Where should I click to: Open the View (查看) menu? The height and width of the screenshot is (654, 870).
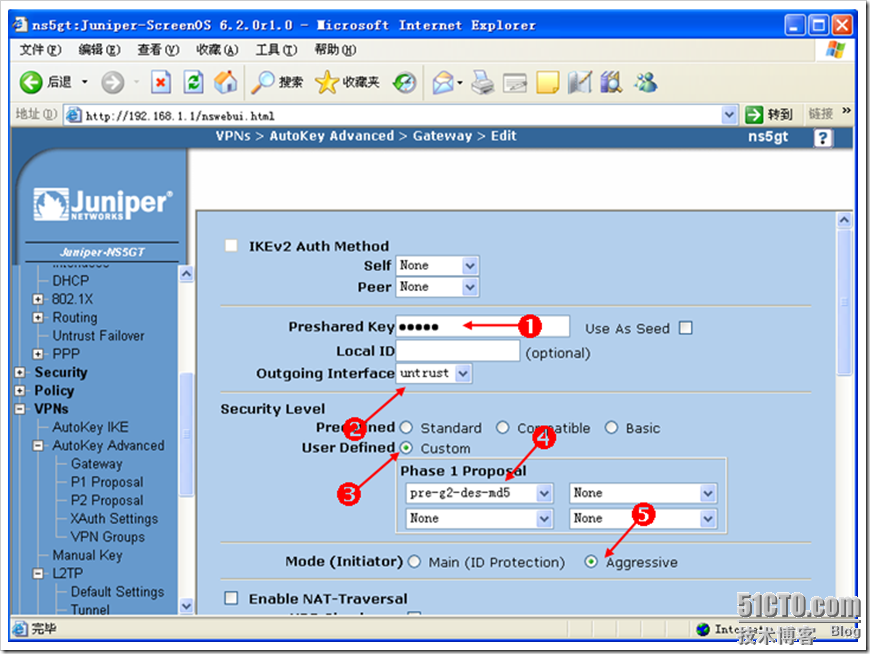click(x=158, y=50)
